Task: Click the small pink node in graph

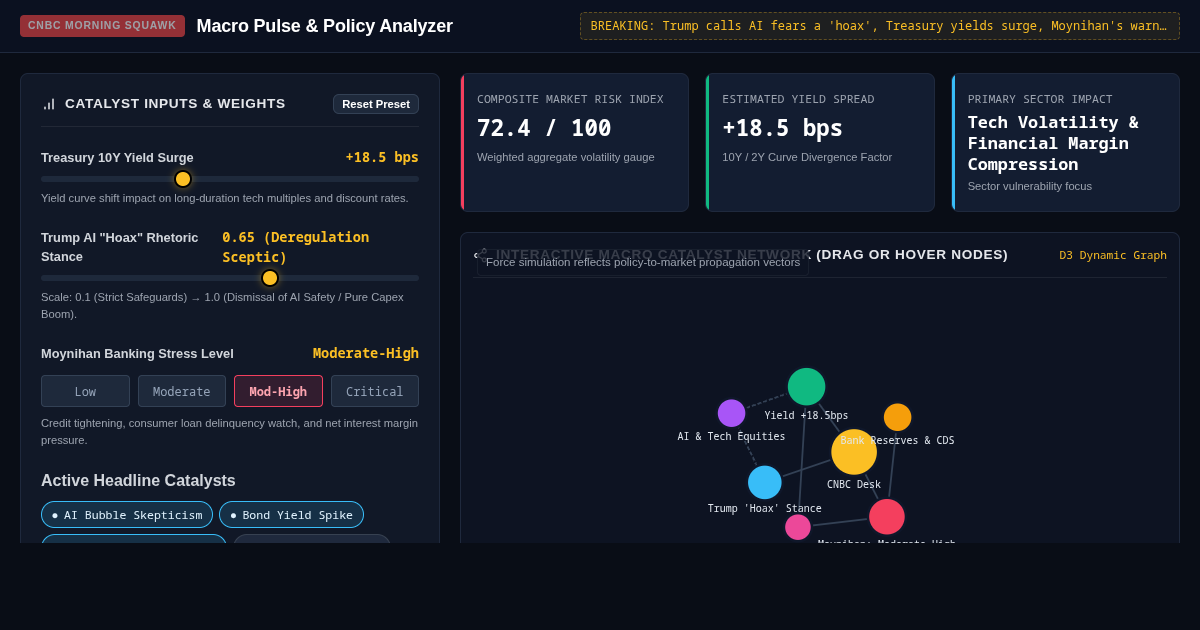Action: [x=798, y=527]
